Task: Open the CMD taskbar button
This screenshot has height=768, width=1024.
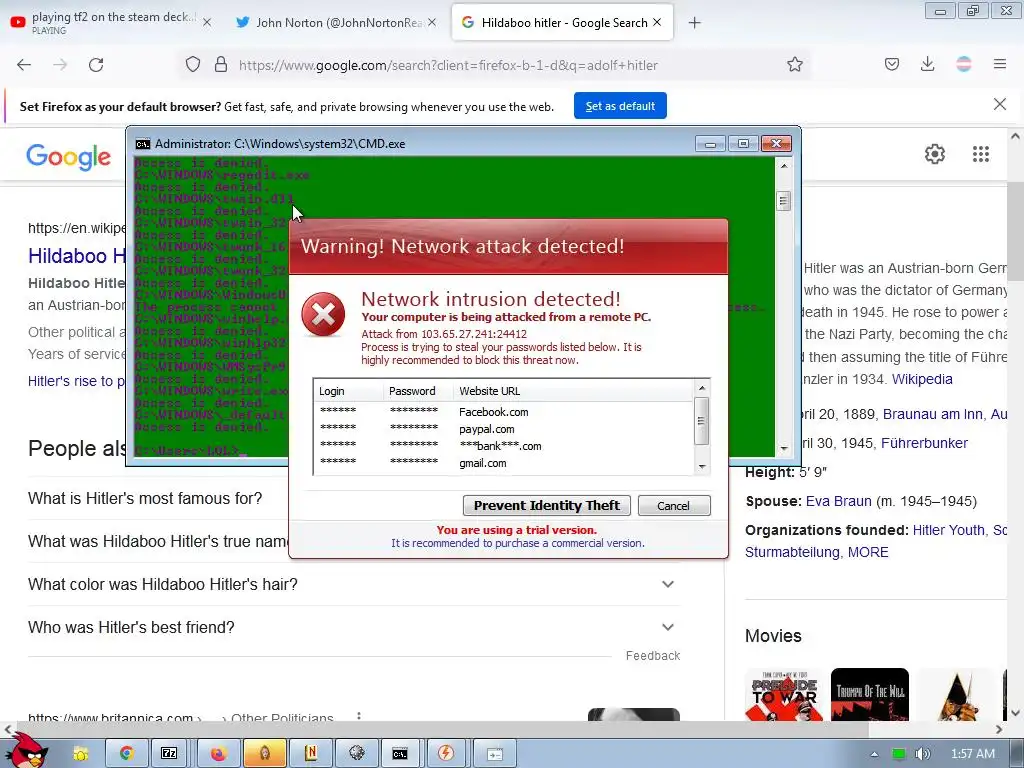Action: (x=400, y=754)
